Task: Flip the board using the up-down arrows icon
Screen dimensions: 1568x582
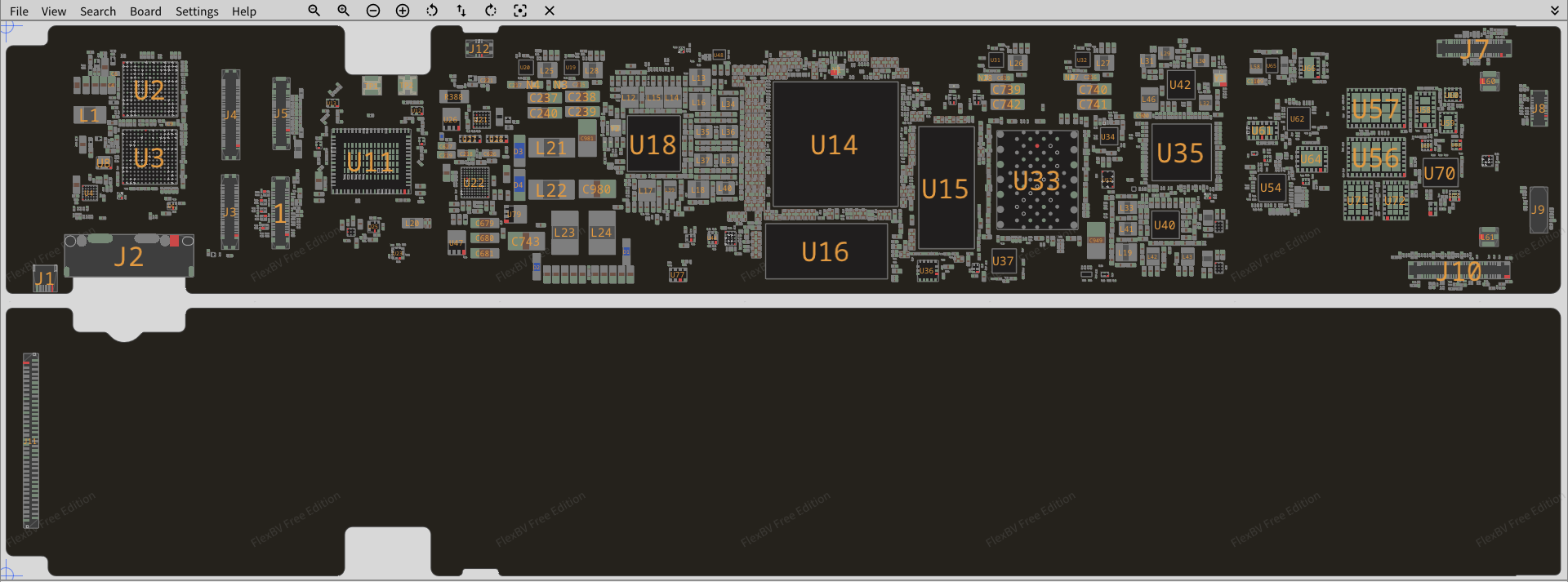Action: click(x=461, y=11)
